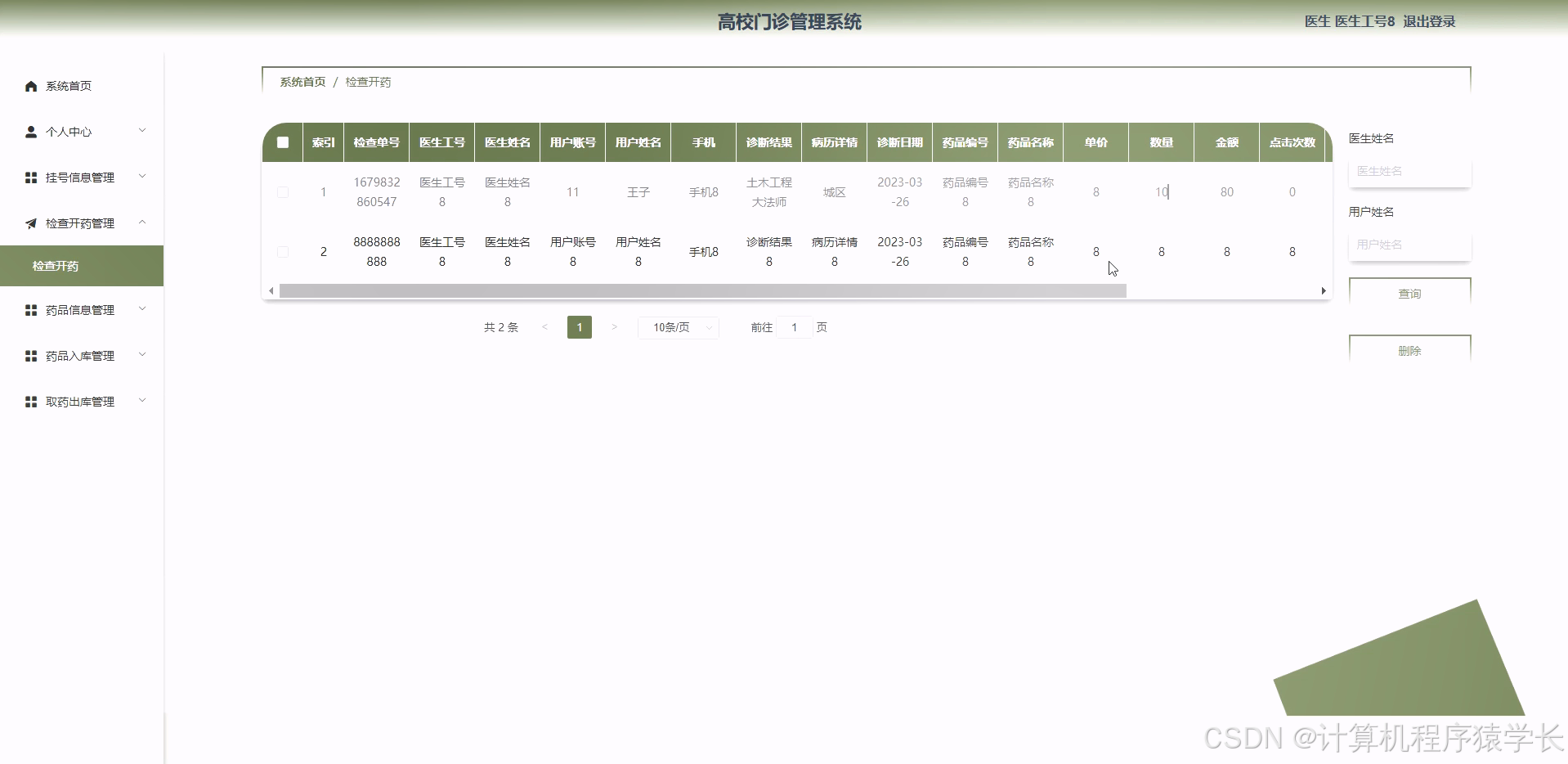Click the 单价 column header
Viewport: 1568px width, 764px height.
point(1096,142)
